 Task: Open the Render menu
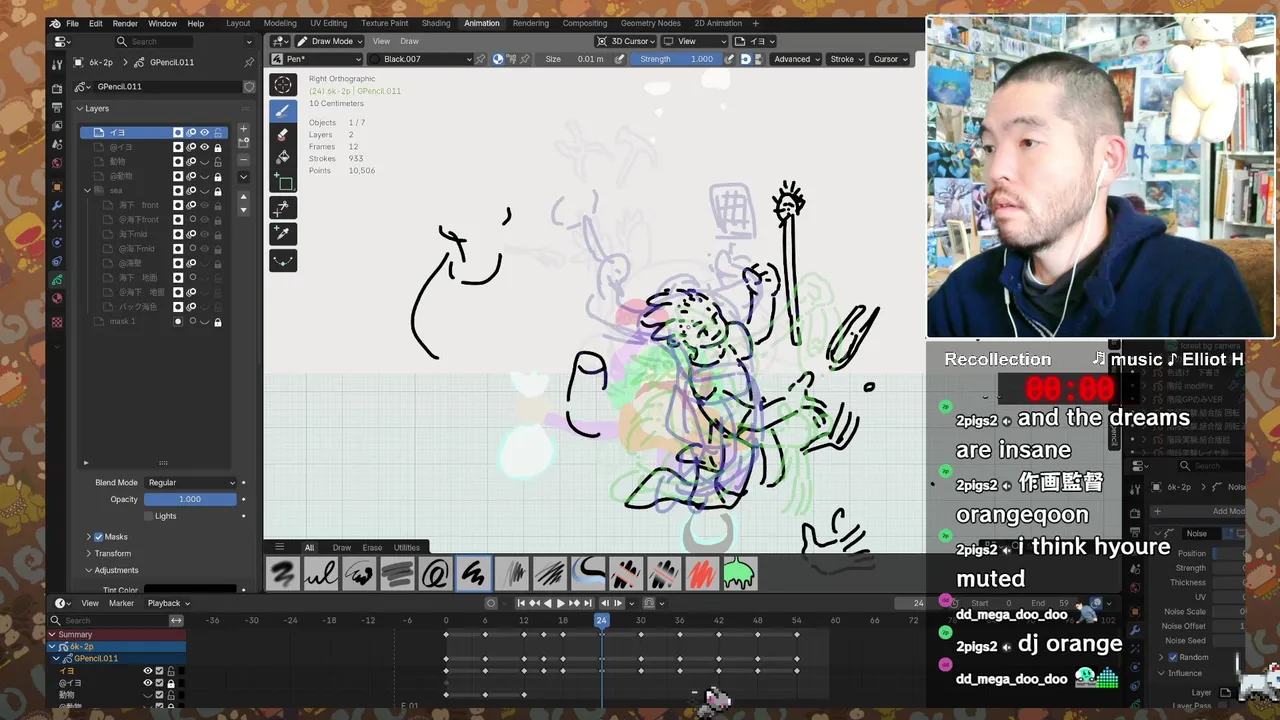click(x=125, y=23)
